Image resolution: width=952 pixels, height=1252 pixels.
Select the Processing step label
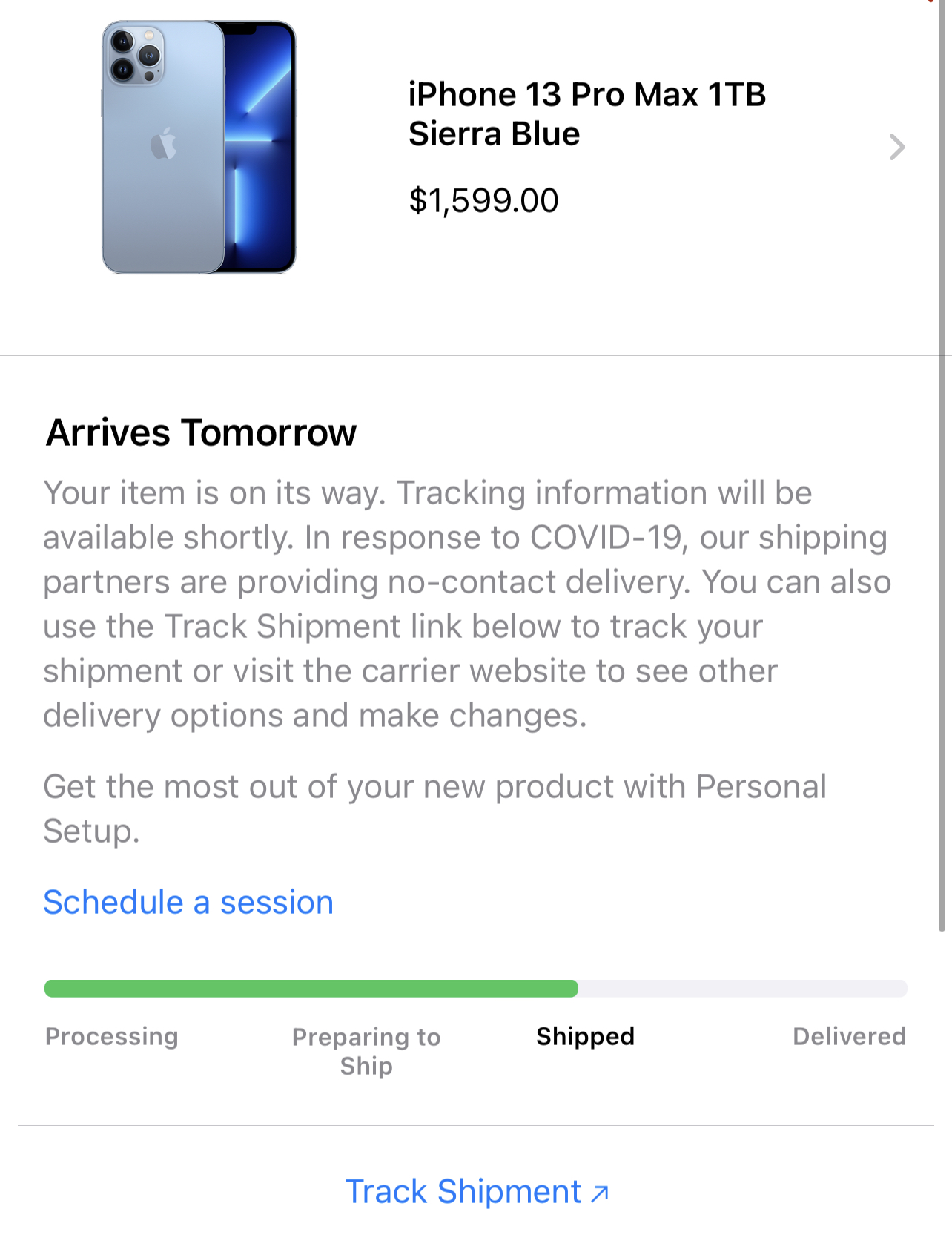coord(112,1036)
